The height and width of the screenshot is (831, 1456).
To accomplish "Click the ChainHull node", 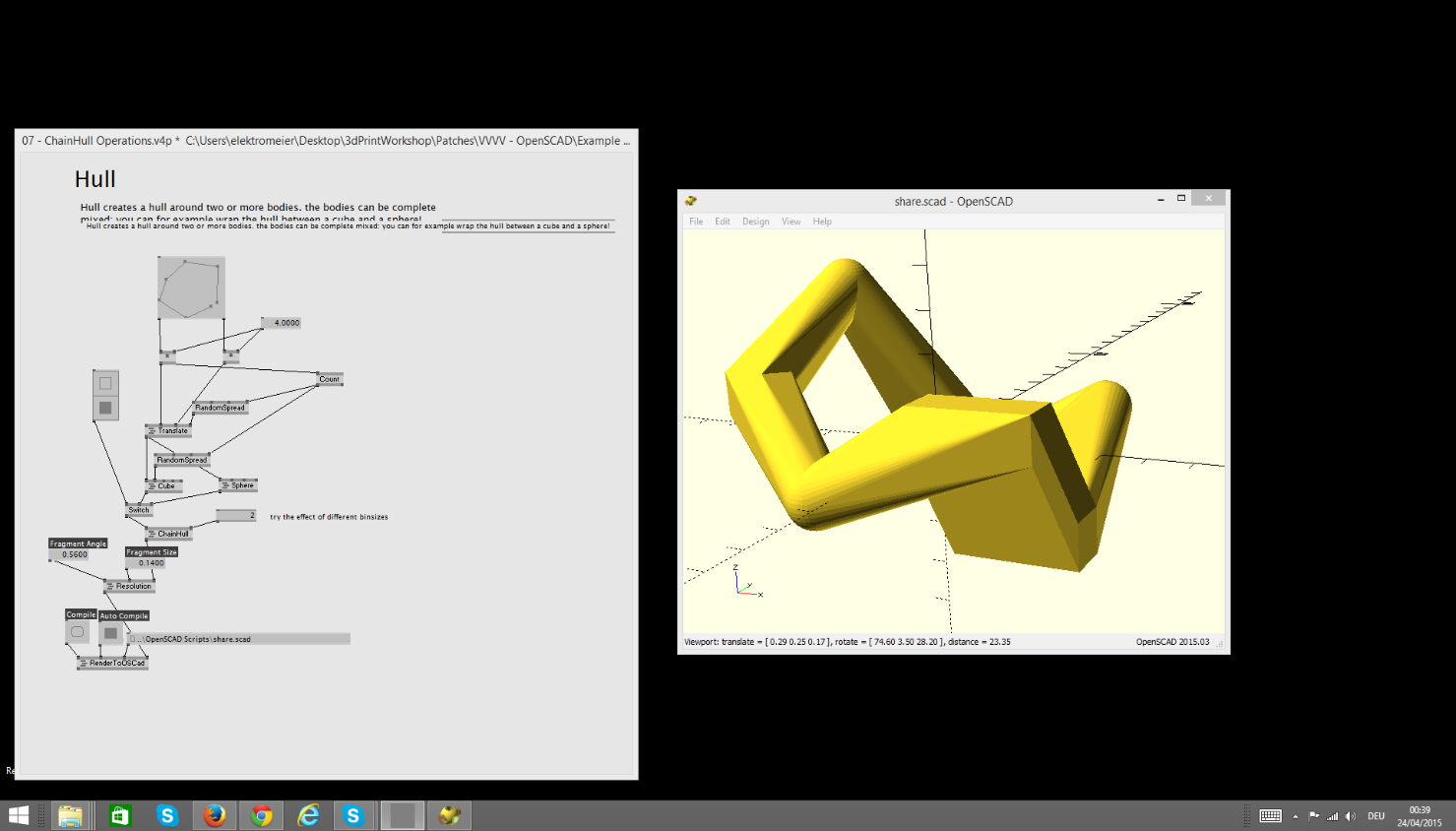I will [x=171, y=534].
